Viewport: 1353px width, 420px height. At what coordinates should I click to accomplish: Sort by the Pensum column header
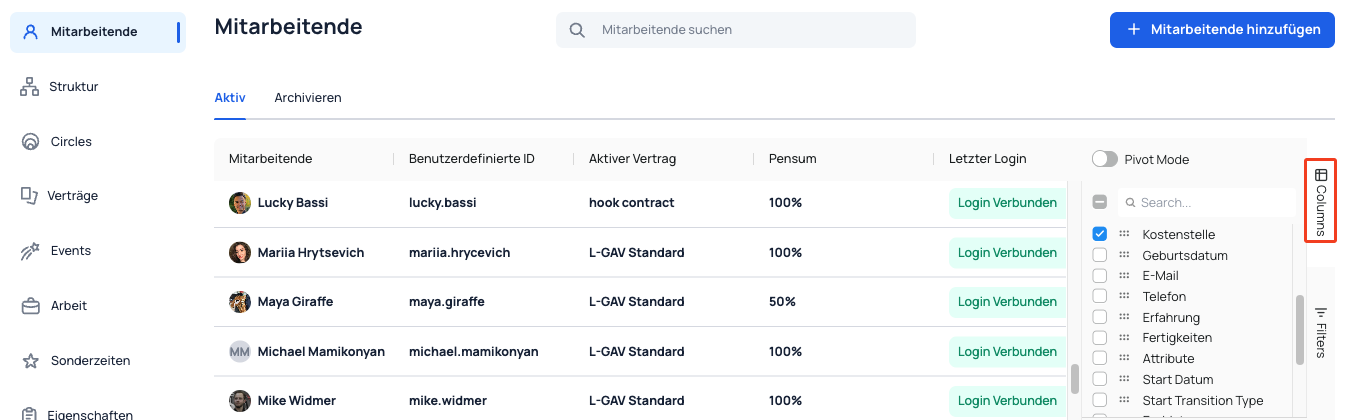pos(793,159)
